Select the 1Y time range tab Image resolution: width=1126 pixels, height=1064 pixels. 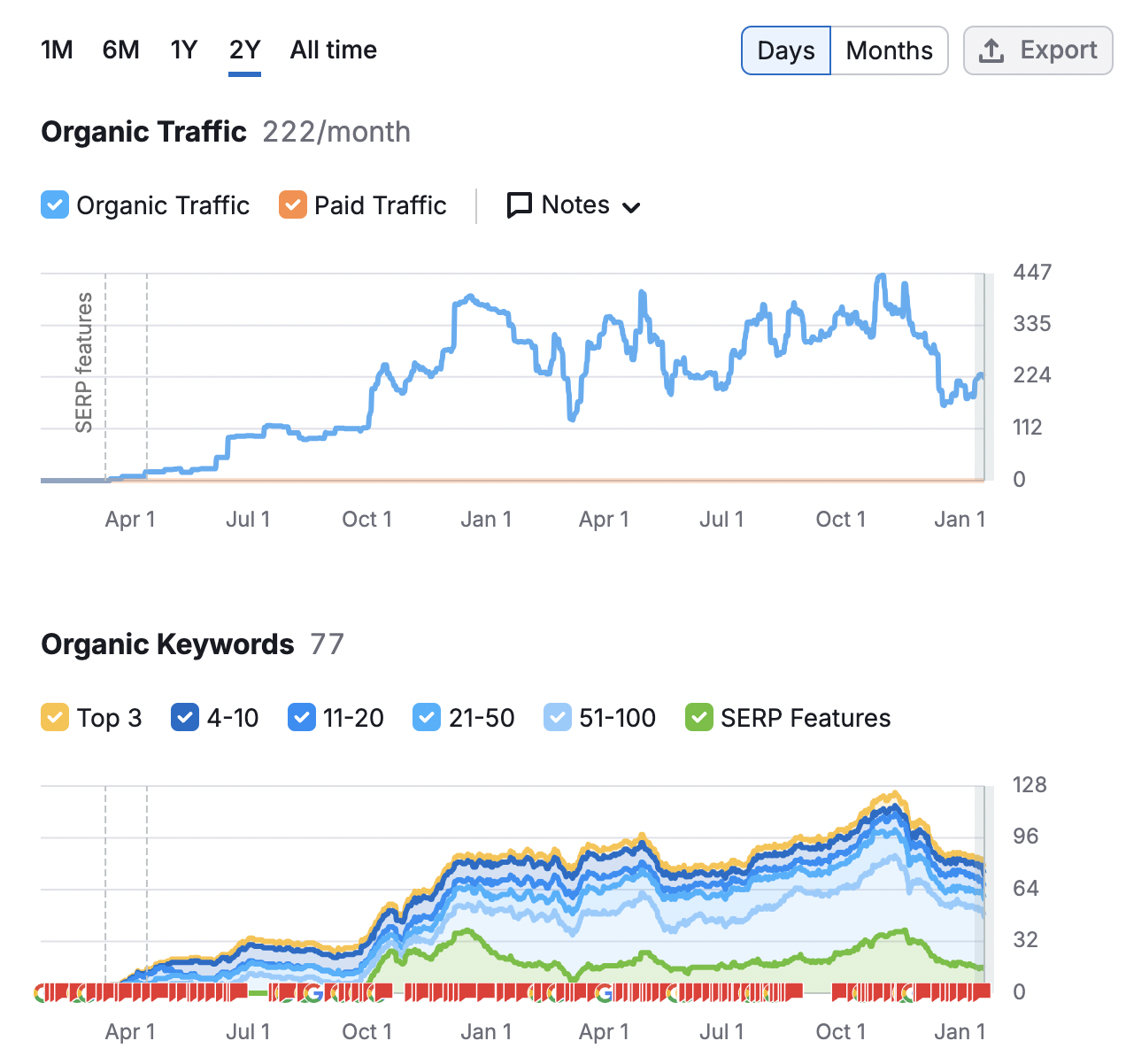184,50
